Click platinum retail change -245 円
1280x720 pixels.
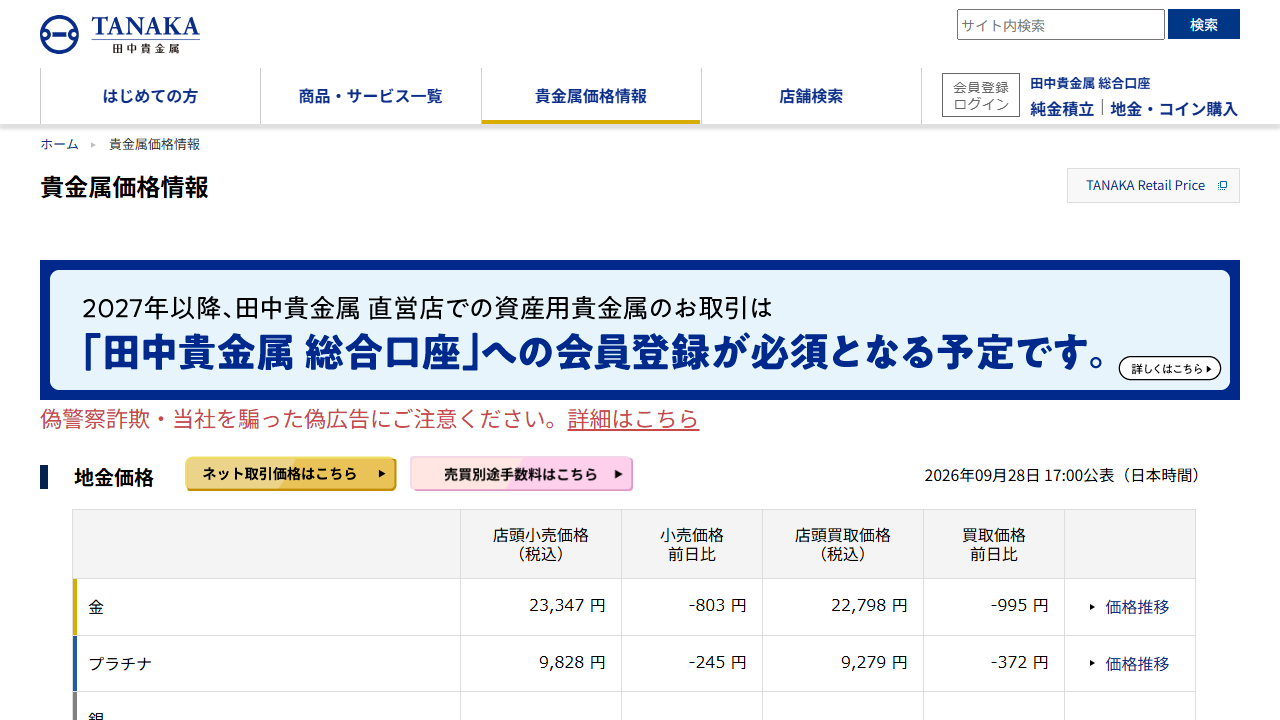click(x=718, y=663)
